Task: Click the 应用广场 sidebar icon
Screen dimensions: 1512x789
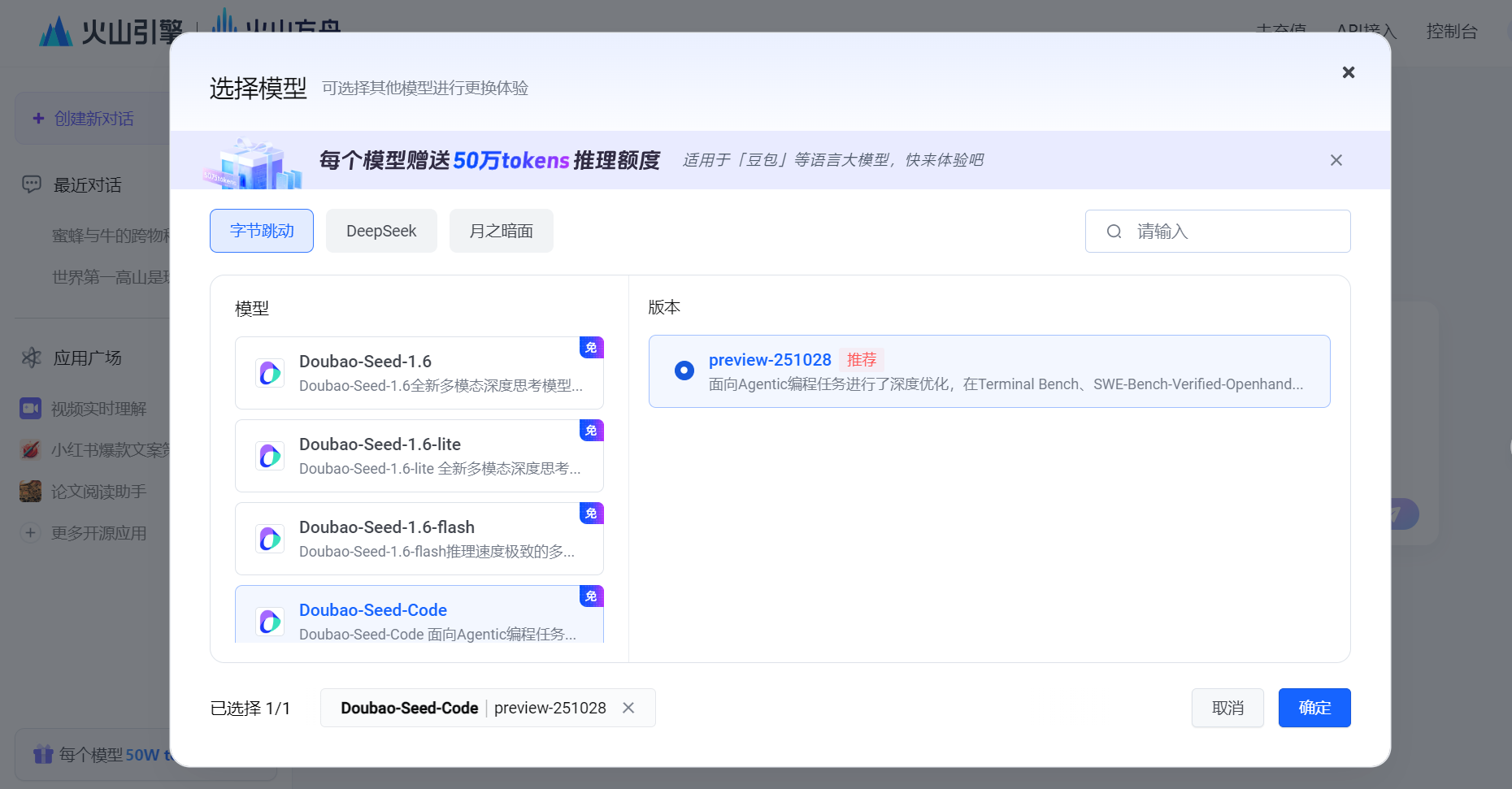Action: pos(32,358)
